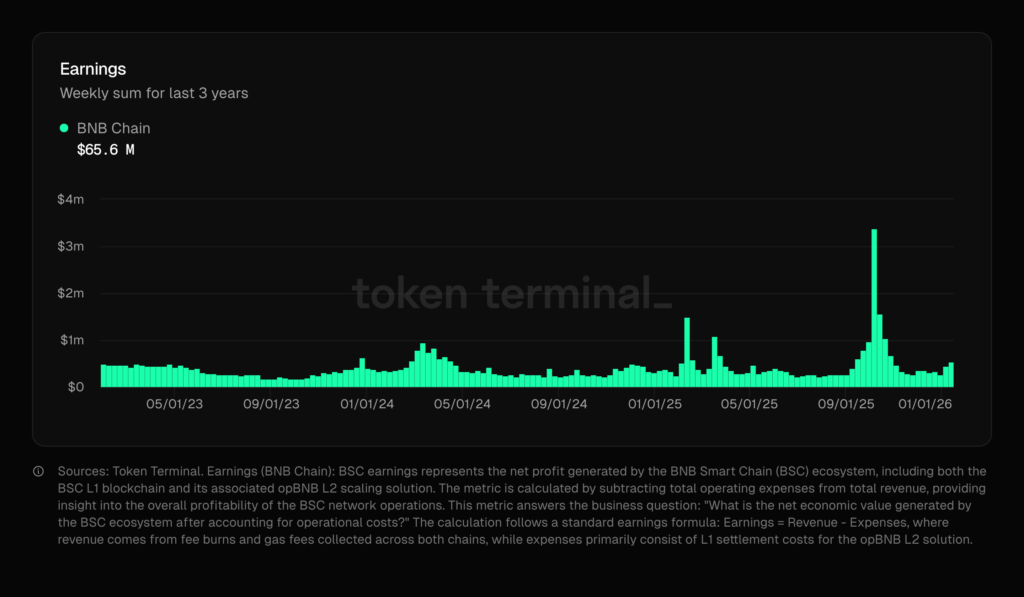This screenshot has height=597, width=1024.
Task: Click the $2m y-axis label
Action: click(x=71, y=293)
